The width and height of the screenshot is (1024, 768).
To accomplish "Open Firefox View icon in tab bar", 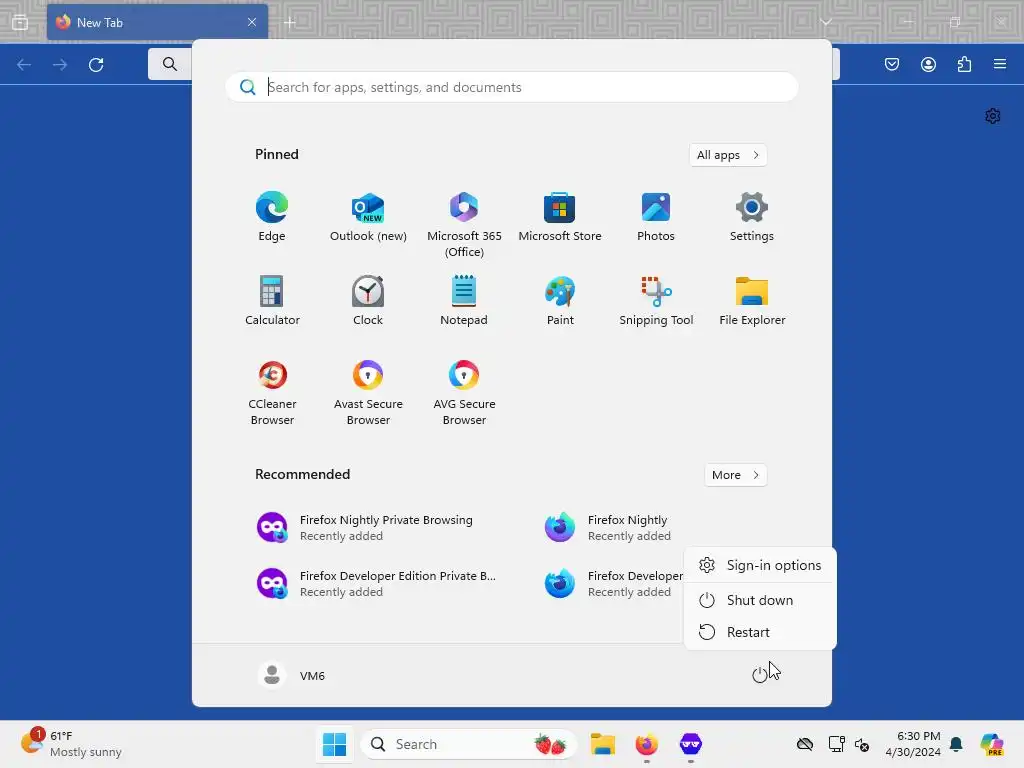I will [20, 22].
